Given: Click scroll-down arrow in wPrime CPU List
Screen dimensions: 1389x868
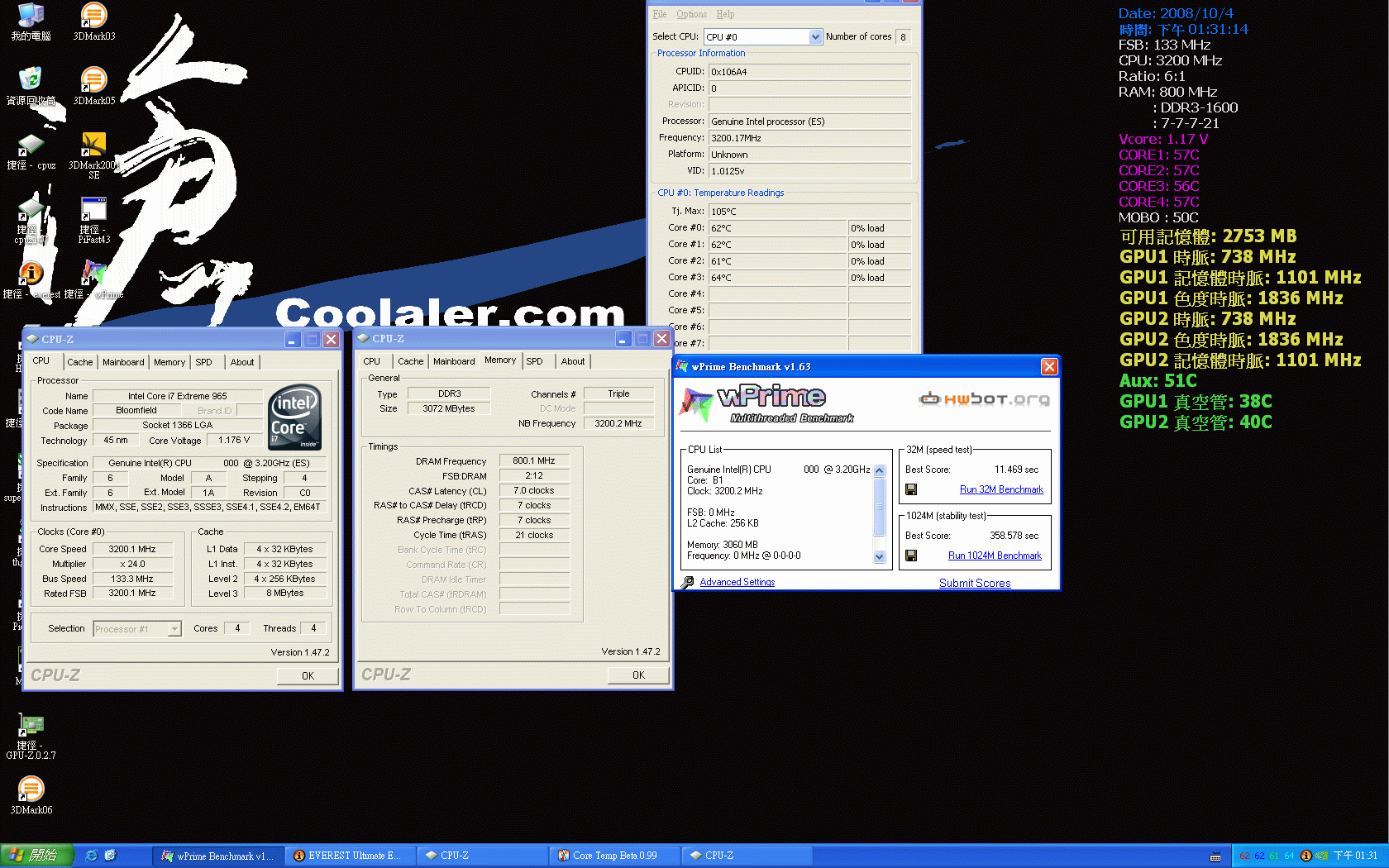Looking at the screenshot, I should 880,557.
